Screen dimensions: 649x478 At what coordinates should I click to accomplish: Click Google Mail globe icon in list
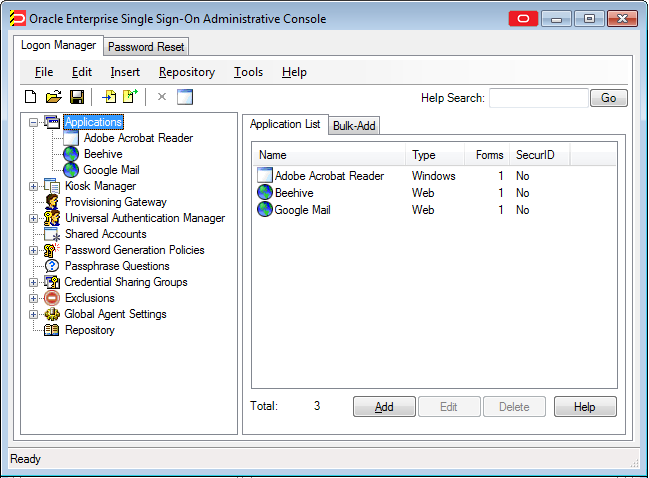264,209
